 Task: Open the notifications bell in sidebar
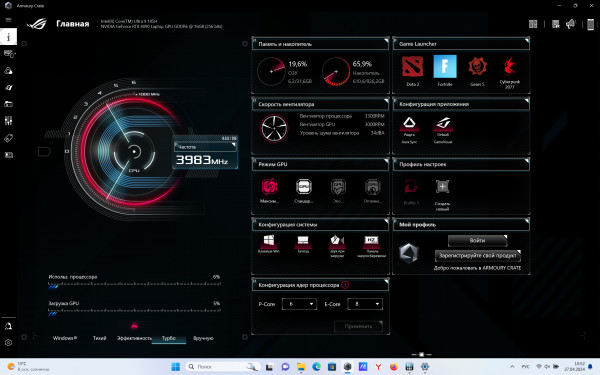pos(8,326)
